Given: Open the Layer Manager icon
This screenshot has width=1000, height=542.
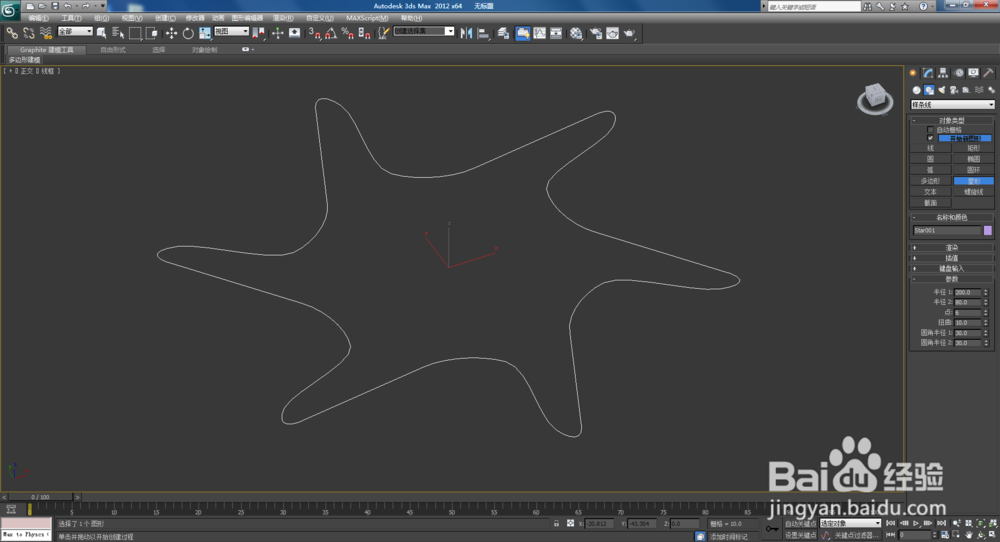Looking at the screenshot, I should tap(503, 33).
